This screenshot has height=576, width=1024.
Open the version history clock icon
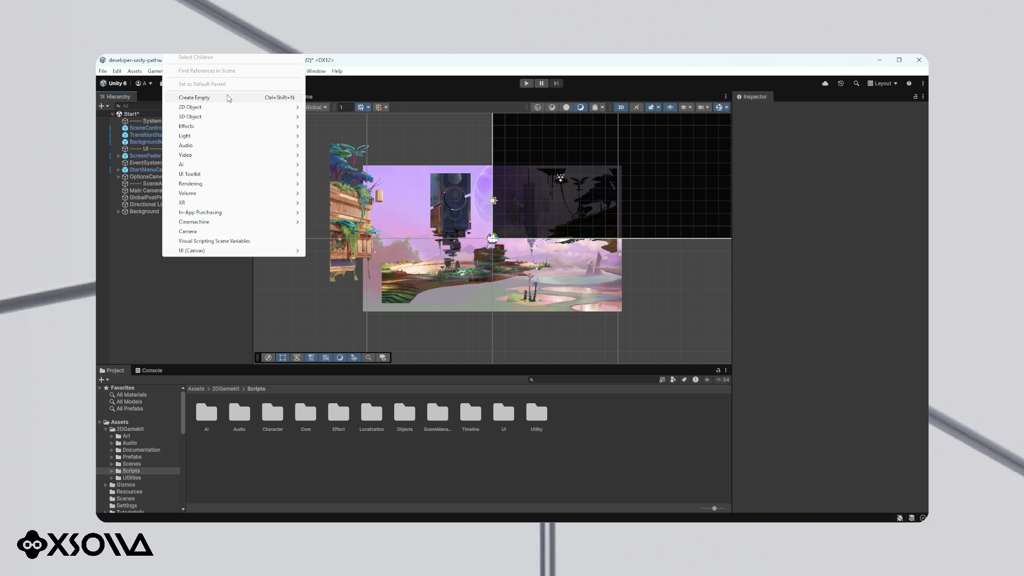point(840,84)
